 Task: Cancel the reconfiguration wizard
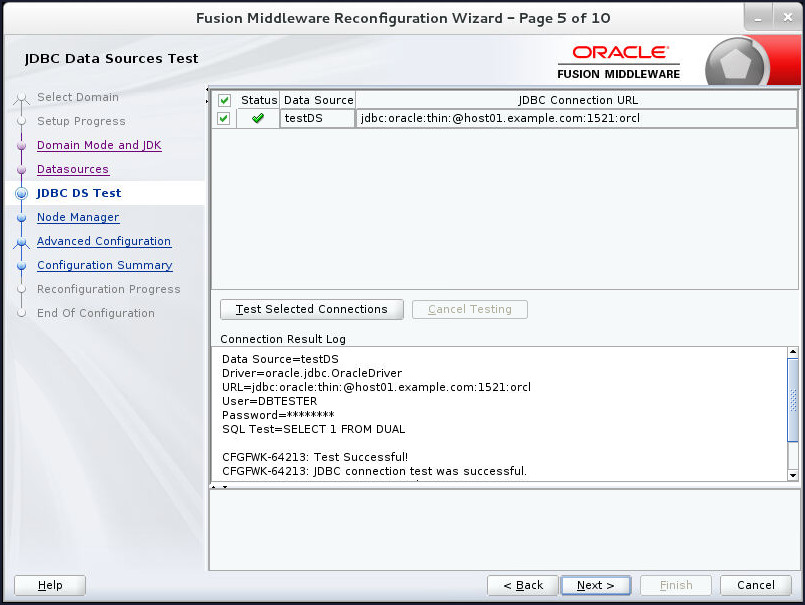point(755,585)
